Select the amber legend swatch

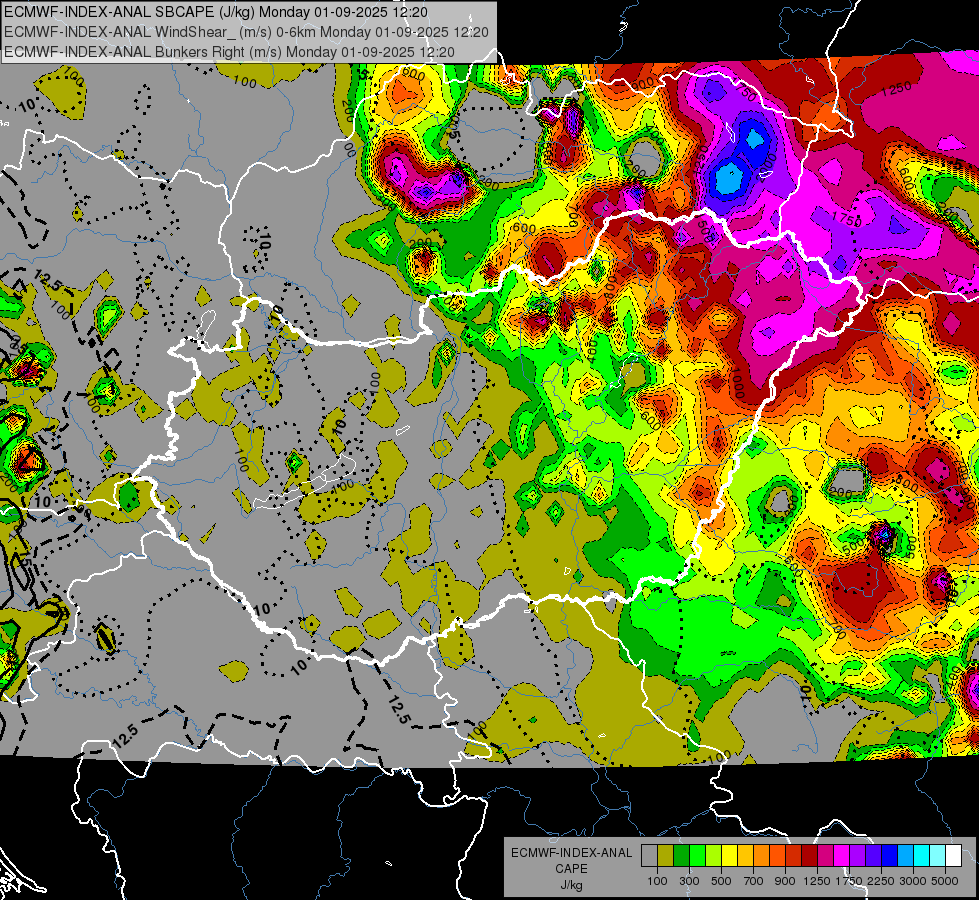(745, 855)
